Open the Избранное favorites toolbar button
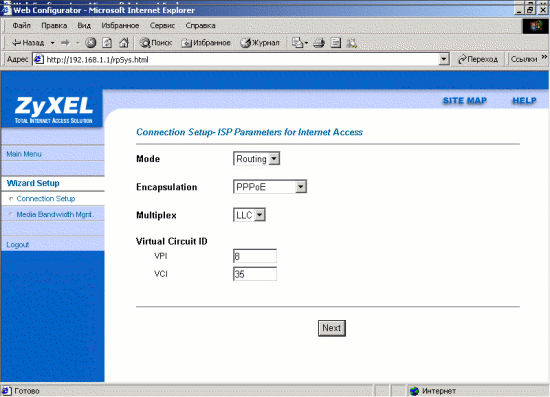The height and width of the screenshot is (397, 550). (206, 43)
